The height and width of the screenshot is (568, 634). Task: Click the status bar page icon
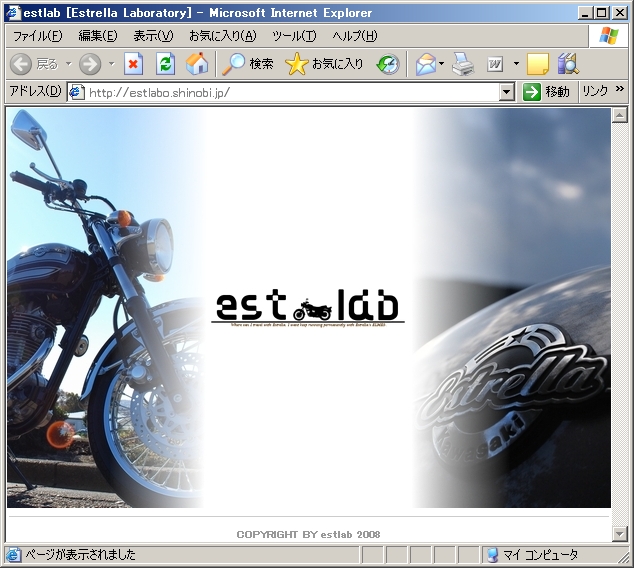point(13,555)
